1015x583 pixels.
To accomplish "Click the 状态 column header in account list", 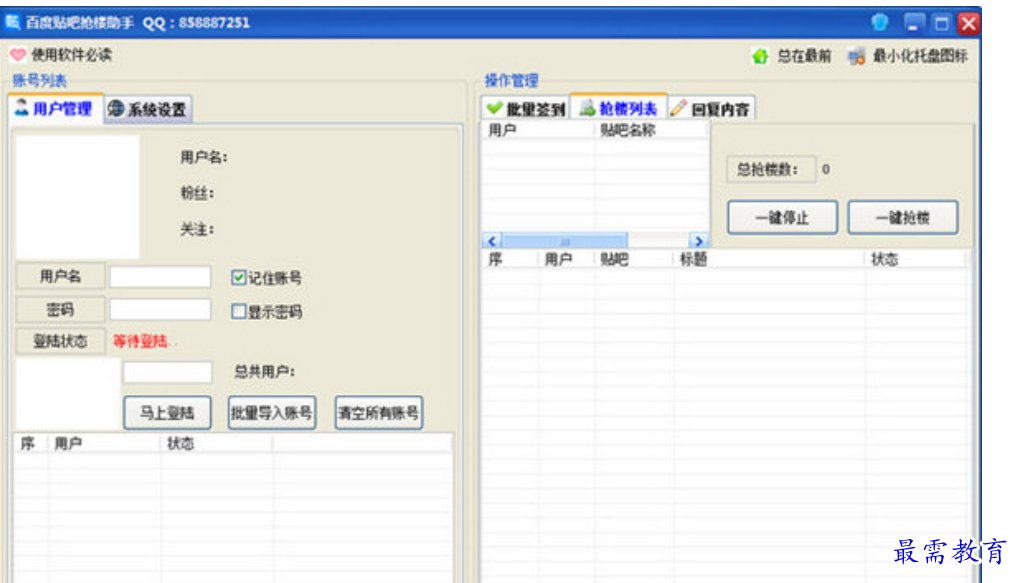I will click(216, 443).
